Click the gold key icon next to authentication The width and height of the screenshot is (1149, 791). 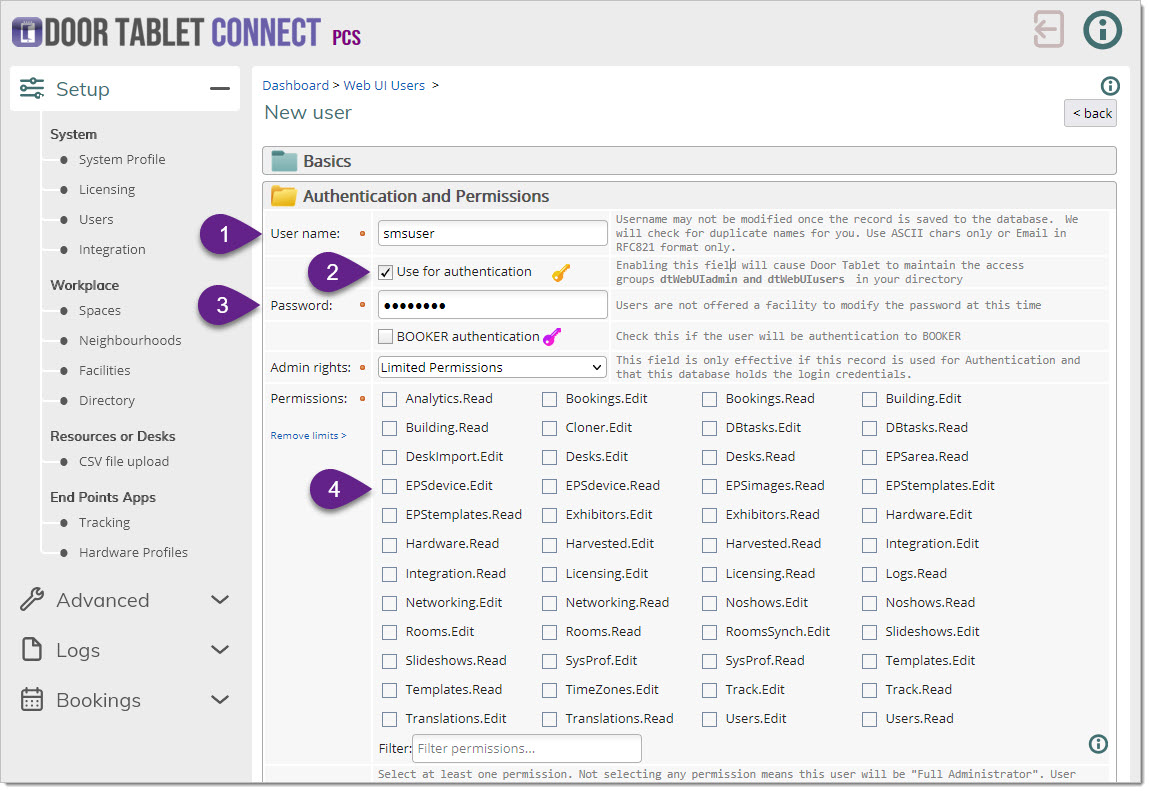point(561,272)
